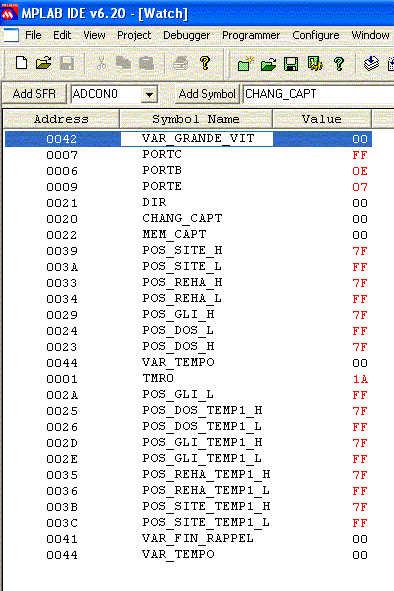The width and height of the screenshot is (394, 591).
Task: Click the Print icon
Action: (x=181, y=63)
